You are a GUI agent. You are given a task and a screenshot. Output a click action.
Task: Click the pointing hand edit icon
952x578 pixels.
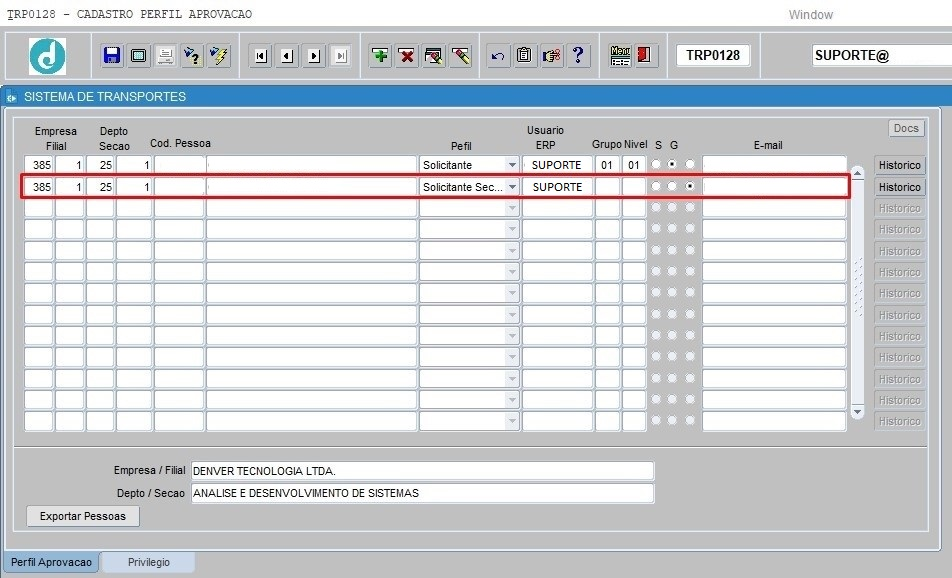(x=551, y=56)
